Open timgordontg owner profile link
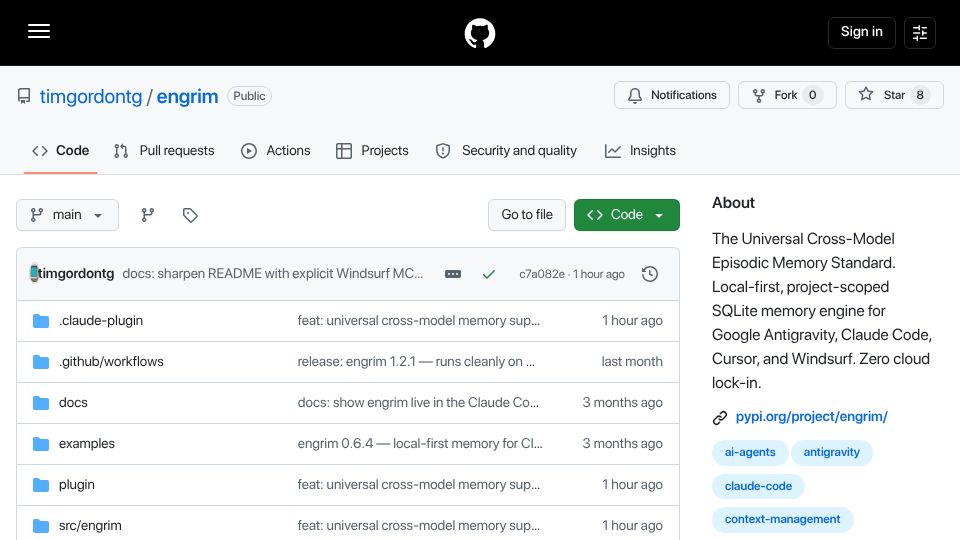 point(91,96)
